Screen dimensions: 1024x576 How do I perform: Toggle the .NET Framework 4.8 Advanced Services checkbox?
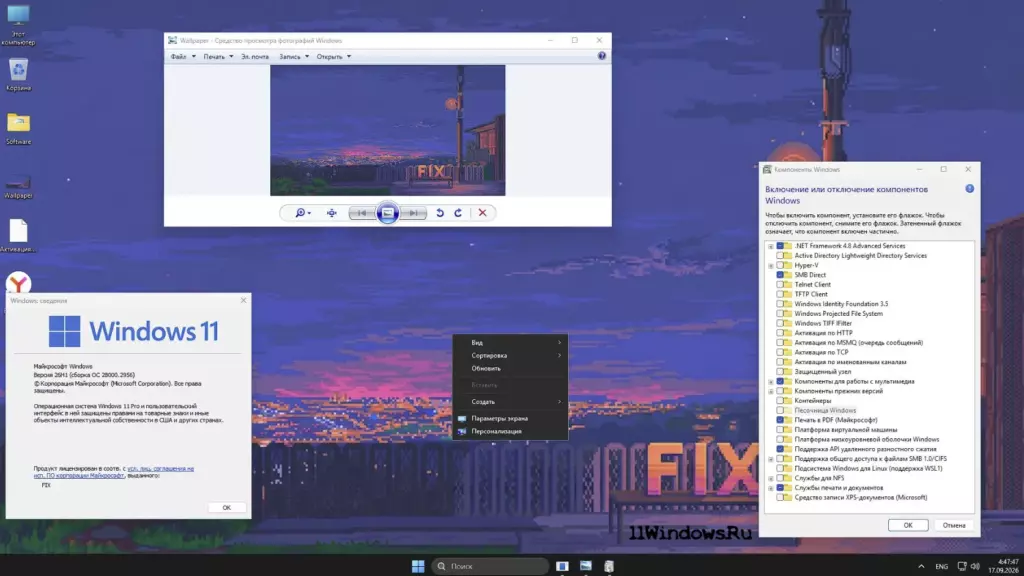tap(780, 246)
